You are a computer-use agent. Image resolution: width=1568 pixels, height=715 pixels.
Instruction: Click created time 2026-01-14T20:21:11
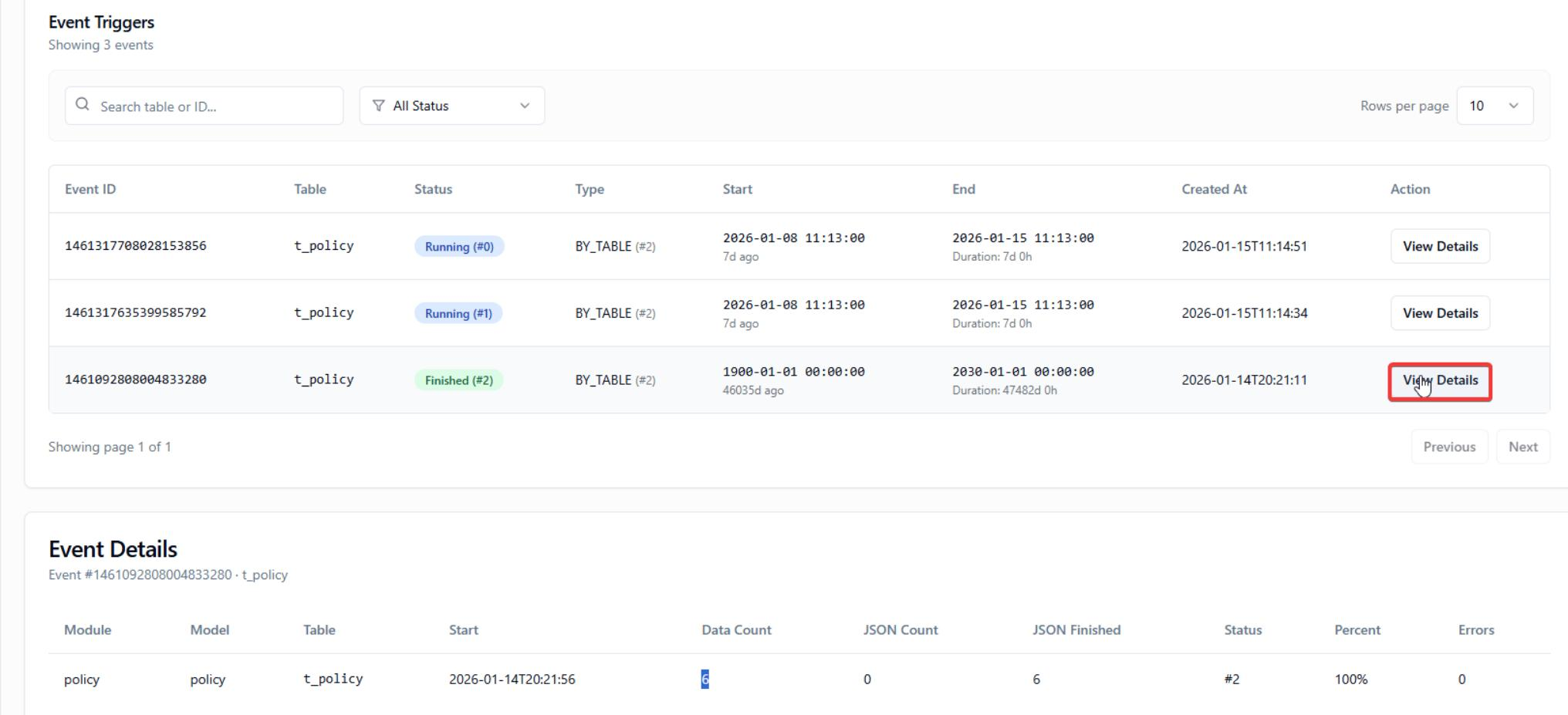pyautogui.click(x=1244, y=379)
